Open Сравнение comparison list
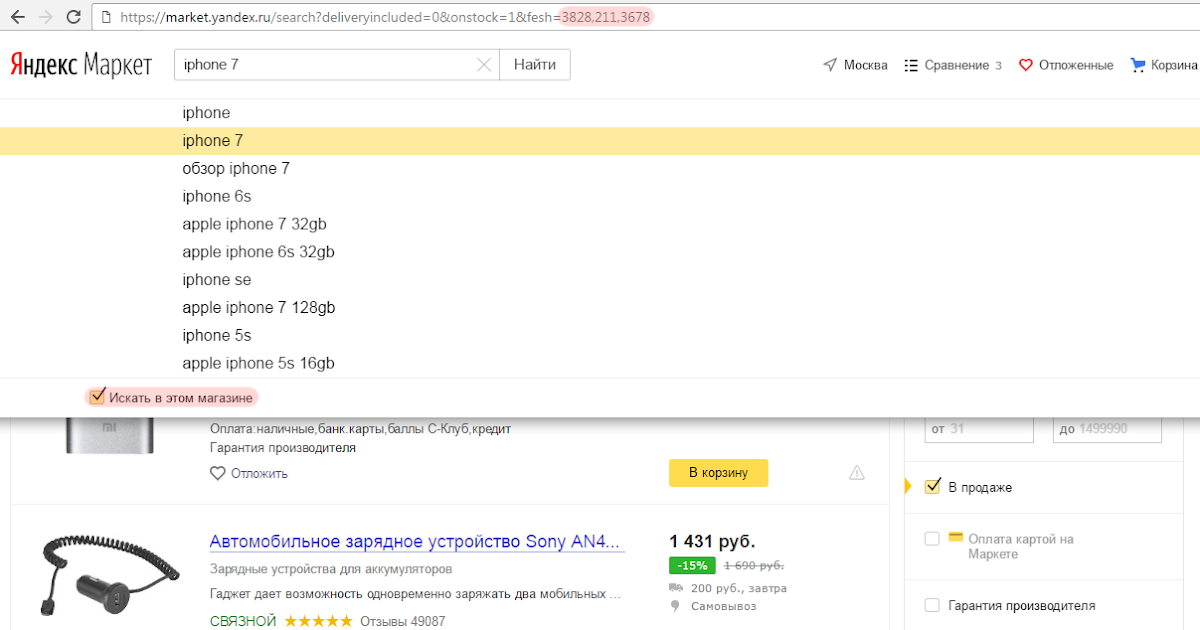Image resolution: width=1200 pixels, height=630 pixels. tap(952, 65)
